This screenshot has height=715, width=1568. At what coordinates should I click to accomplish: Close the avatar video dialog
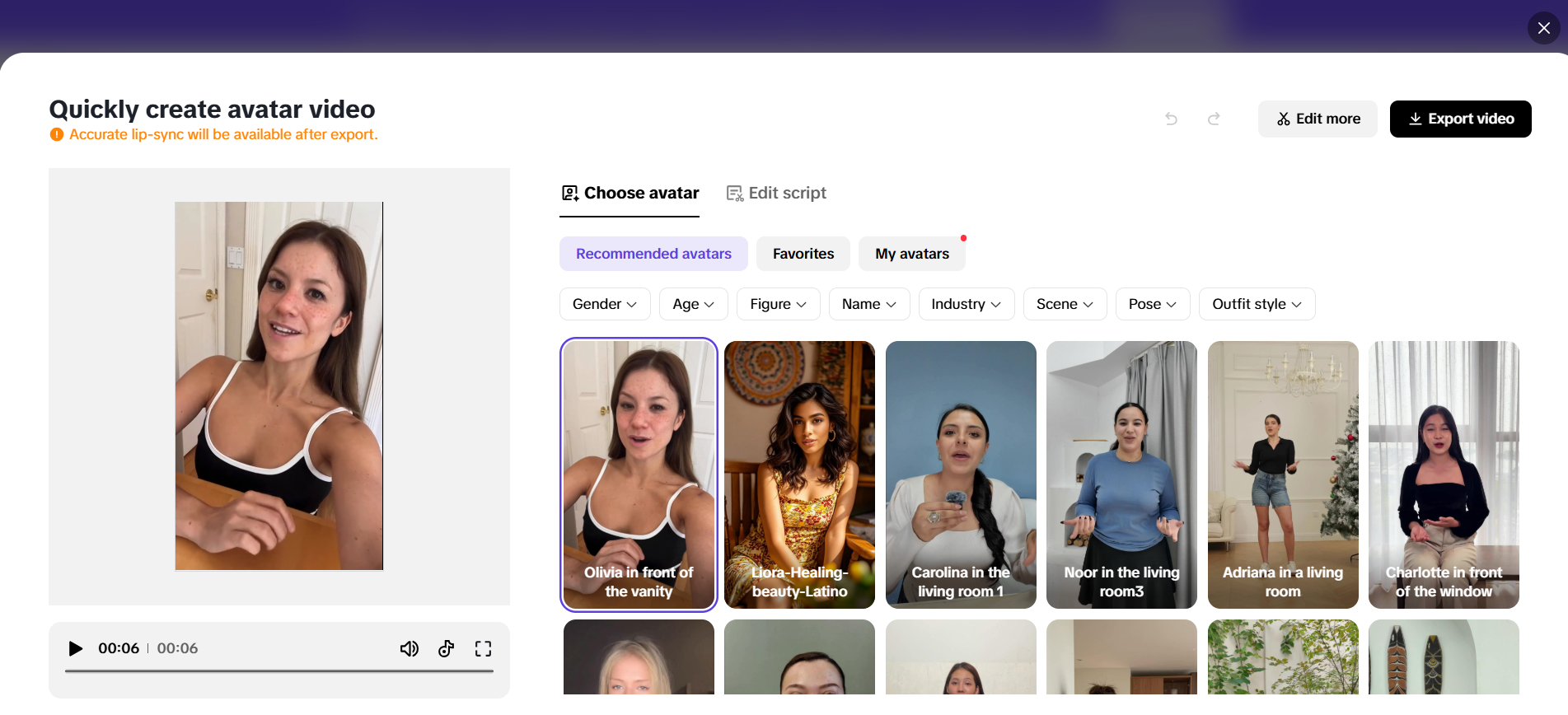tap(1543, 28)
